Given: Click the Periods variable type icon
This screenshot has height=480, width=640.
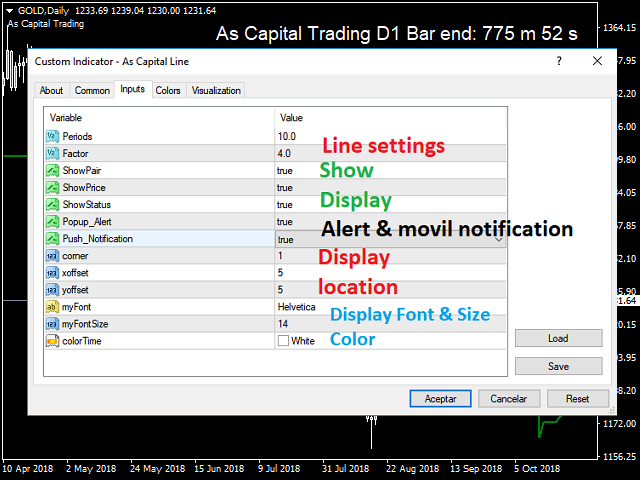Looking at the screenshot, I should (x=52, y=136).
